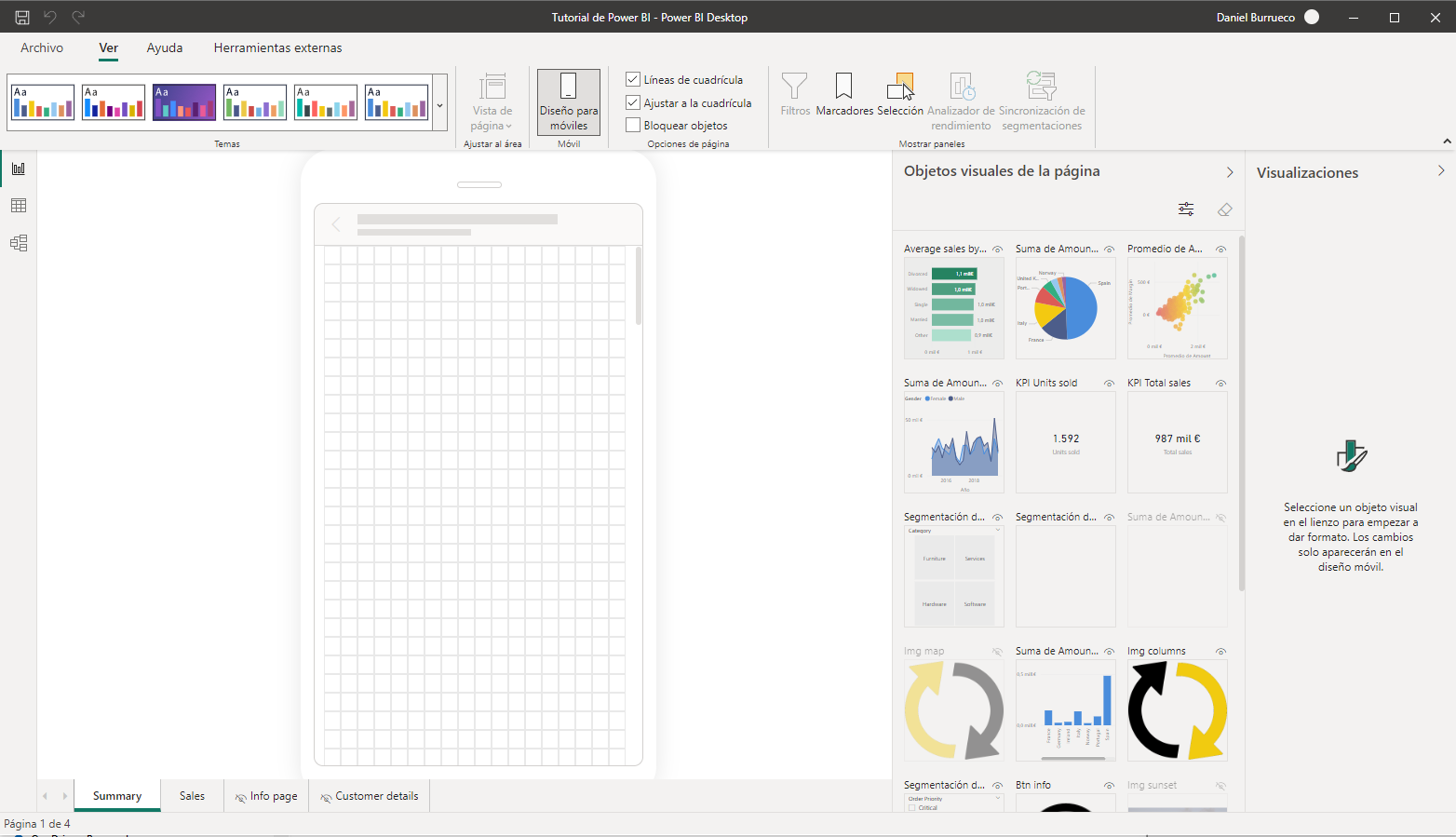Open the Marcadores pane
This screenshot has width=1456, height=837.
click(x=843, y=95)
